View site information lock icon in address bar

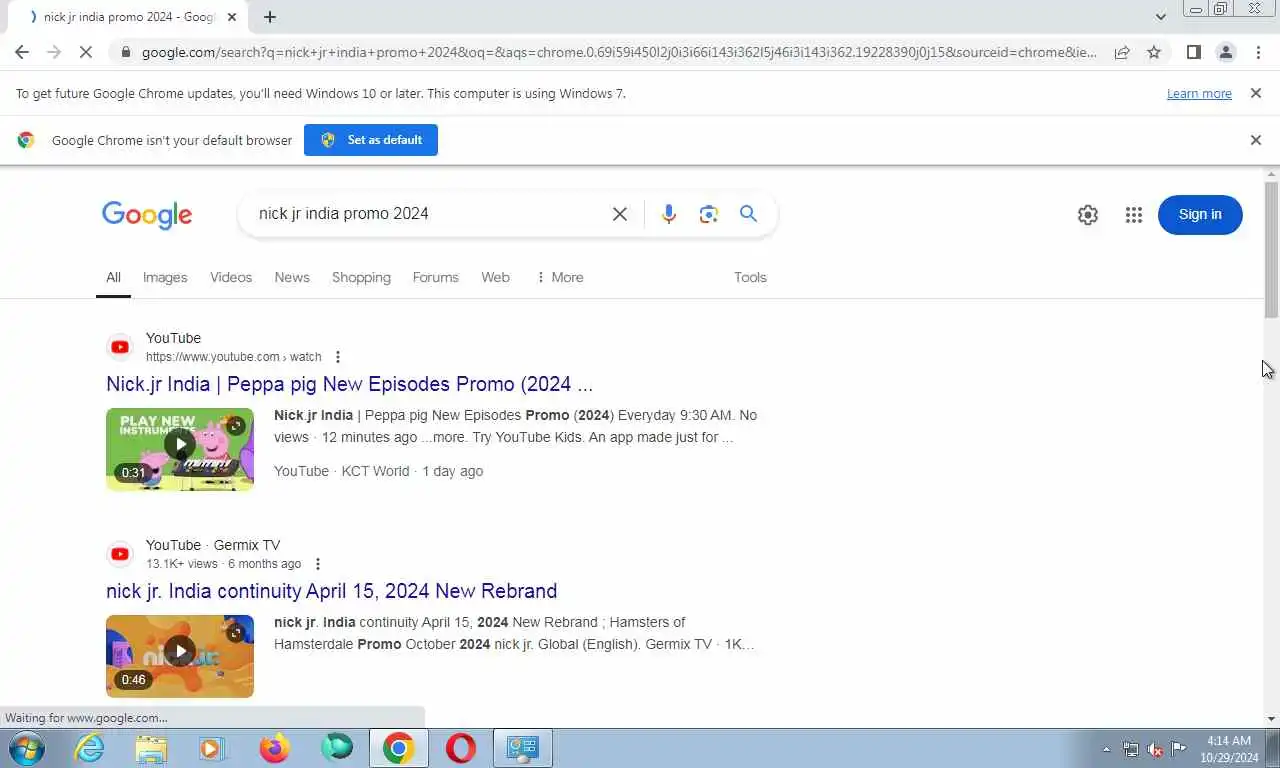pos(125,52)
